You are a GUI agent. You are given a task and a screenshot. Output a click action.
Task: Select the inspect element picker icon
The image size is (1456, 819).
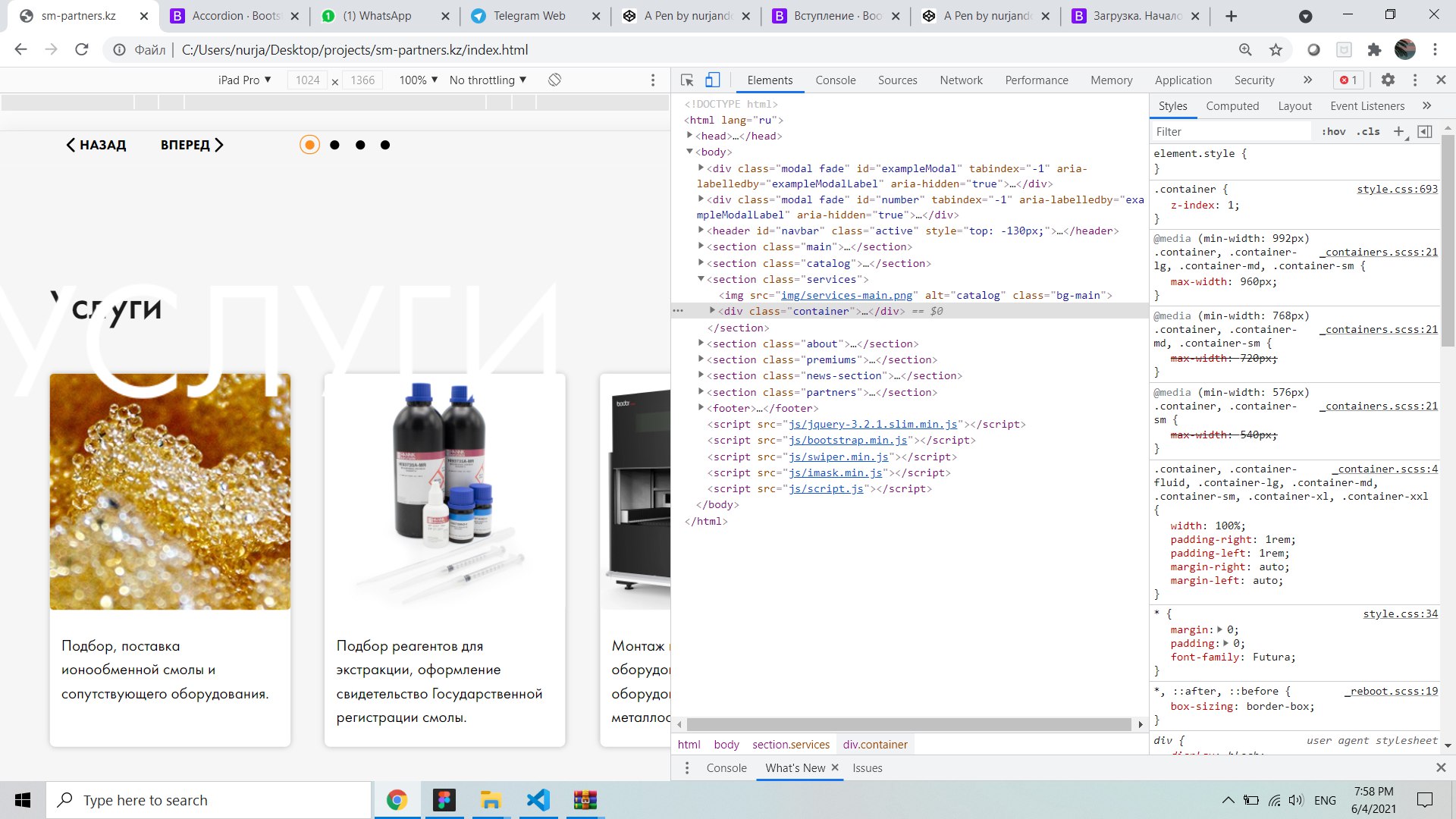[687, 80]
